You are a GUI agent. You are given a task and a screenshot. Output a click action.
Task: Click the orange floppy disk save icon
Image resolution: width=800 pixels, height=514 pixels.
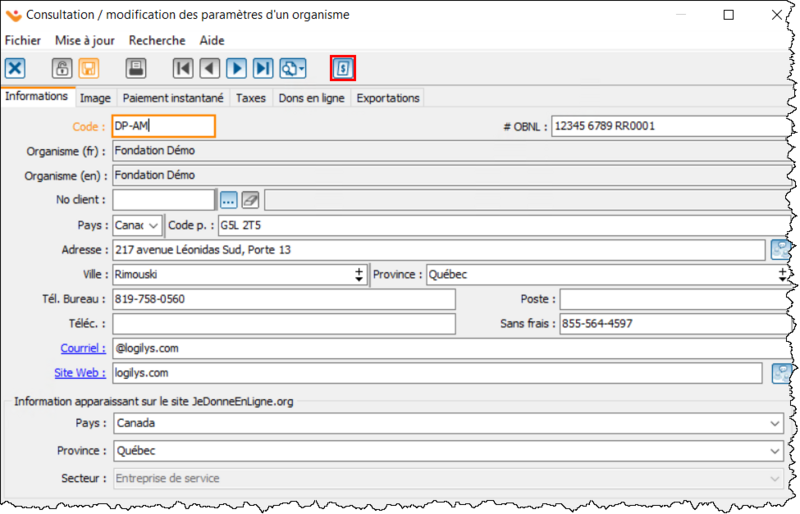tap(88, 68)
